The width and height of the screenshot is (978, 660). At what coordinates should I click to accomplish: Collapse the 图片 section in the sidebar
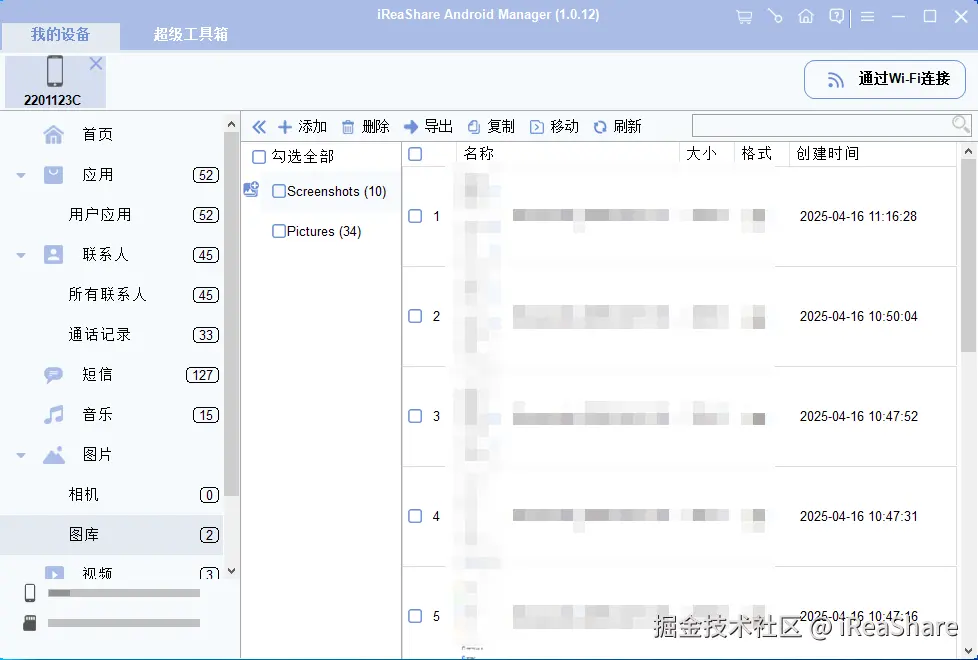[20, 455]
